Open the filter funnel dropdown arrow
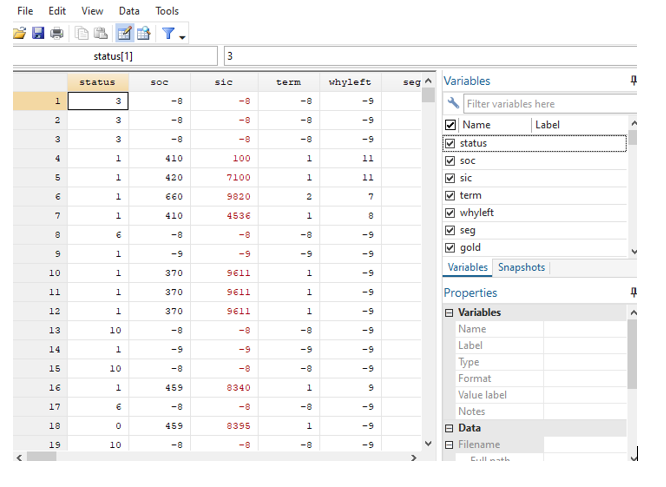Viewport: 666px width, 487px height. (183, 37)
